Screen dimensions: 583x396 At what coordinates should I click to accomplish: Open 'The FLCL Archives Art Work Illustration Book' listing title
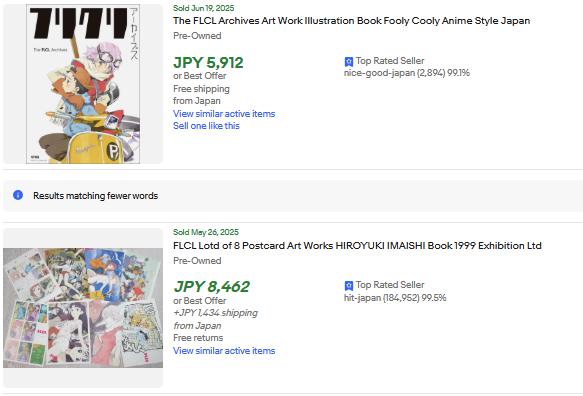[351, 21]
